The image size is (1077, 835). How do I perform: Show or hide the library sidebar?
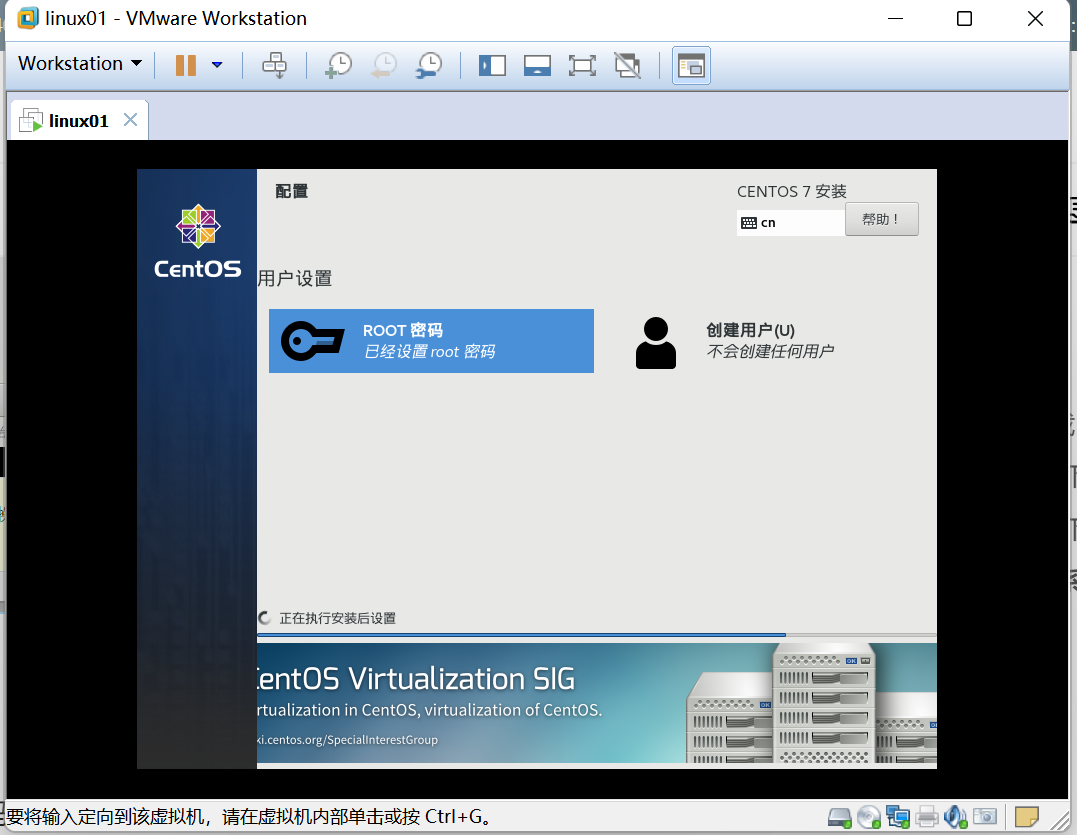click(x=492, y=66)
